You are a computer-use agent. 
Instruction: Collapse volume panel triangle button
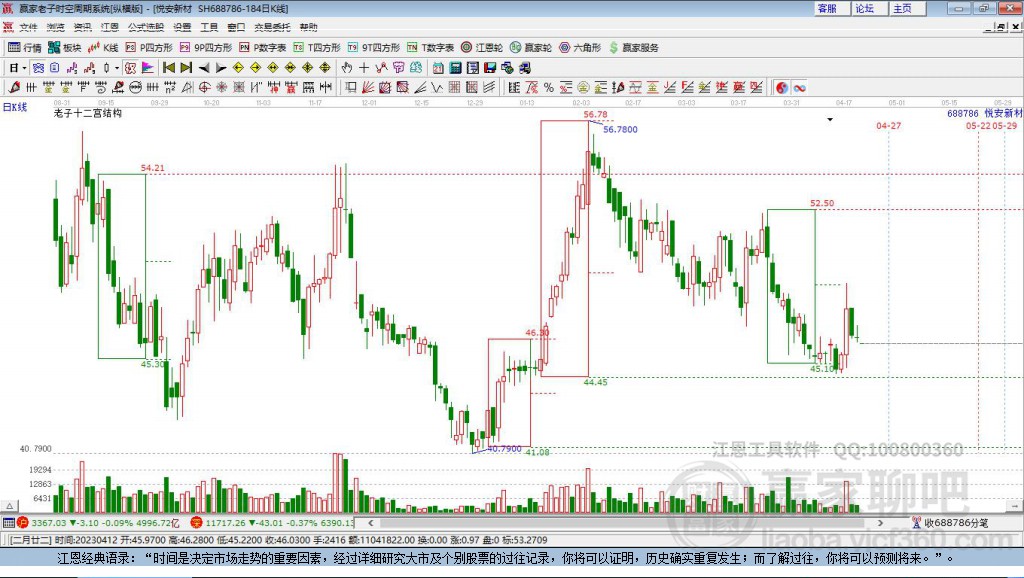click(10, 506)
